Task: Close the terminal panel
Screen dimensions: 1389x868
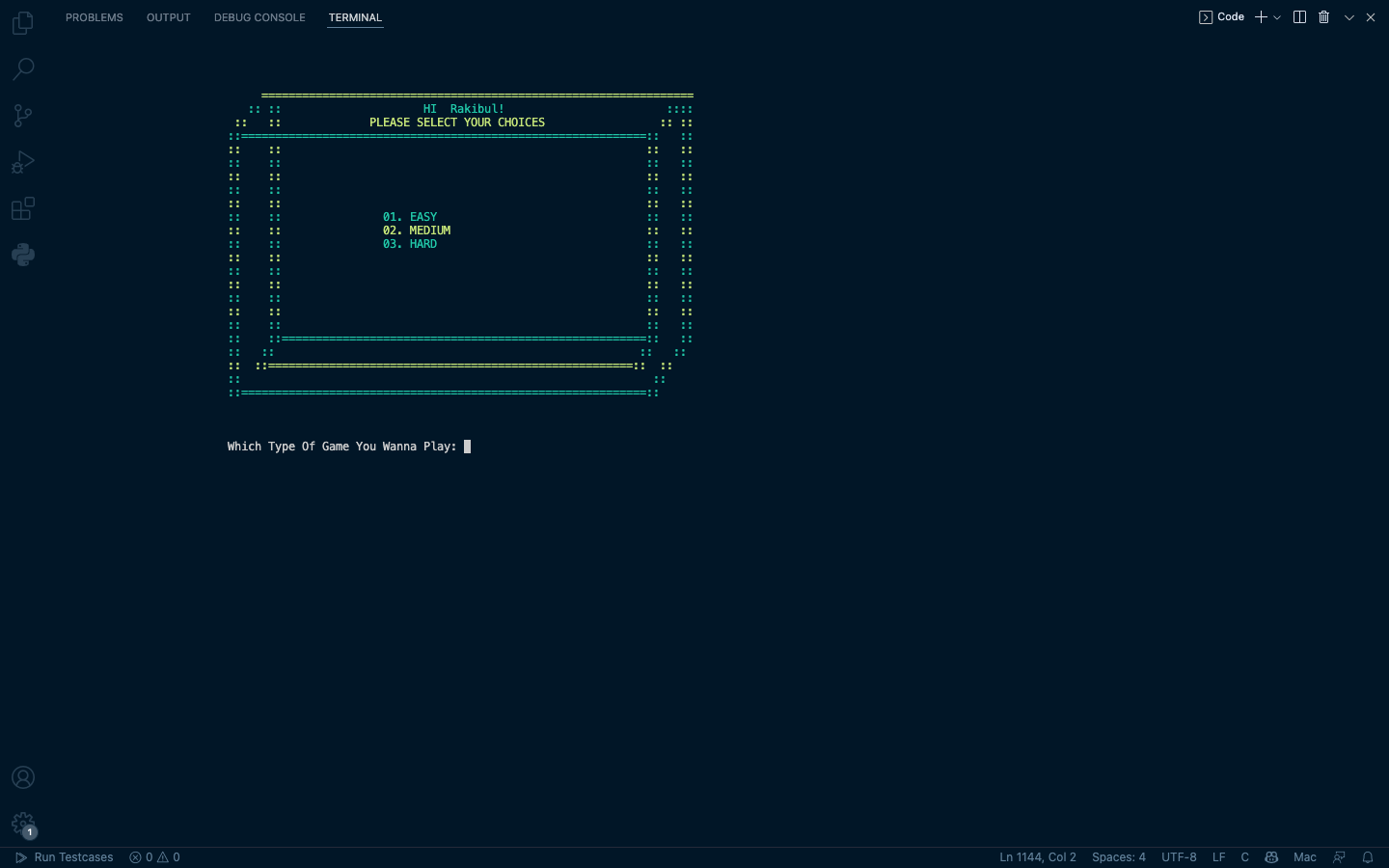Action: [1371, 17]
